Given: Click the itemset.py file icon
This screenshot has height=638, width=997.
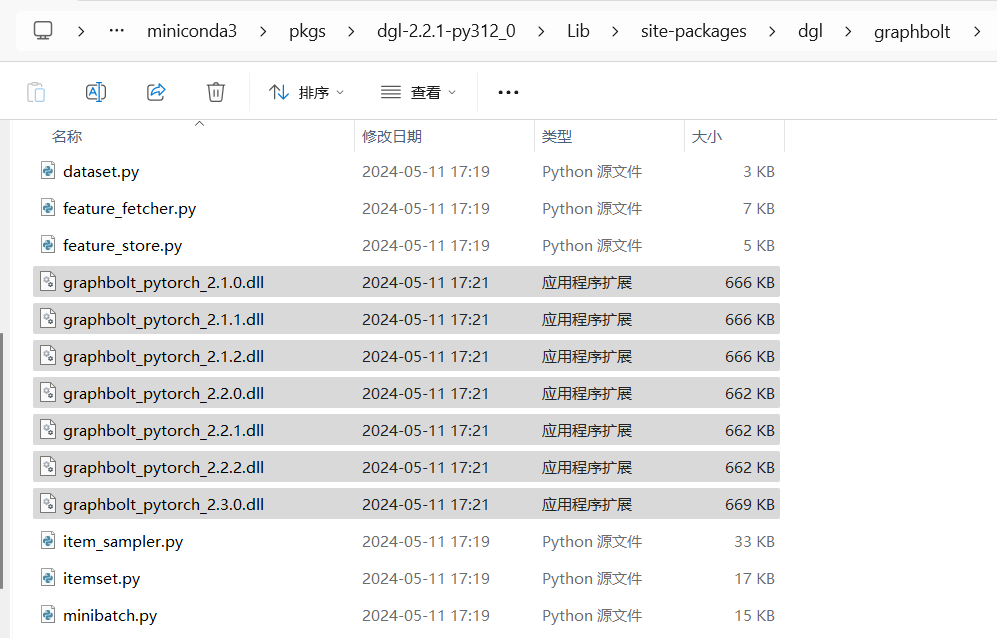Looking at the screenshot, I should (x=48, y=577).
